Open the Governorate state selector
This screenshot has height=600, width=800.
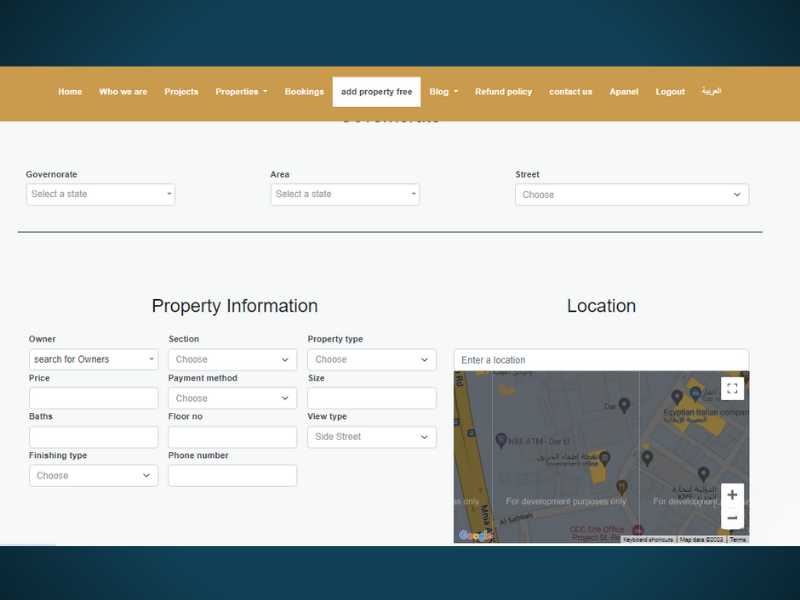coord(100,194)
